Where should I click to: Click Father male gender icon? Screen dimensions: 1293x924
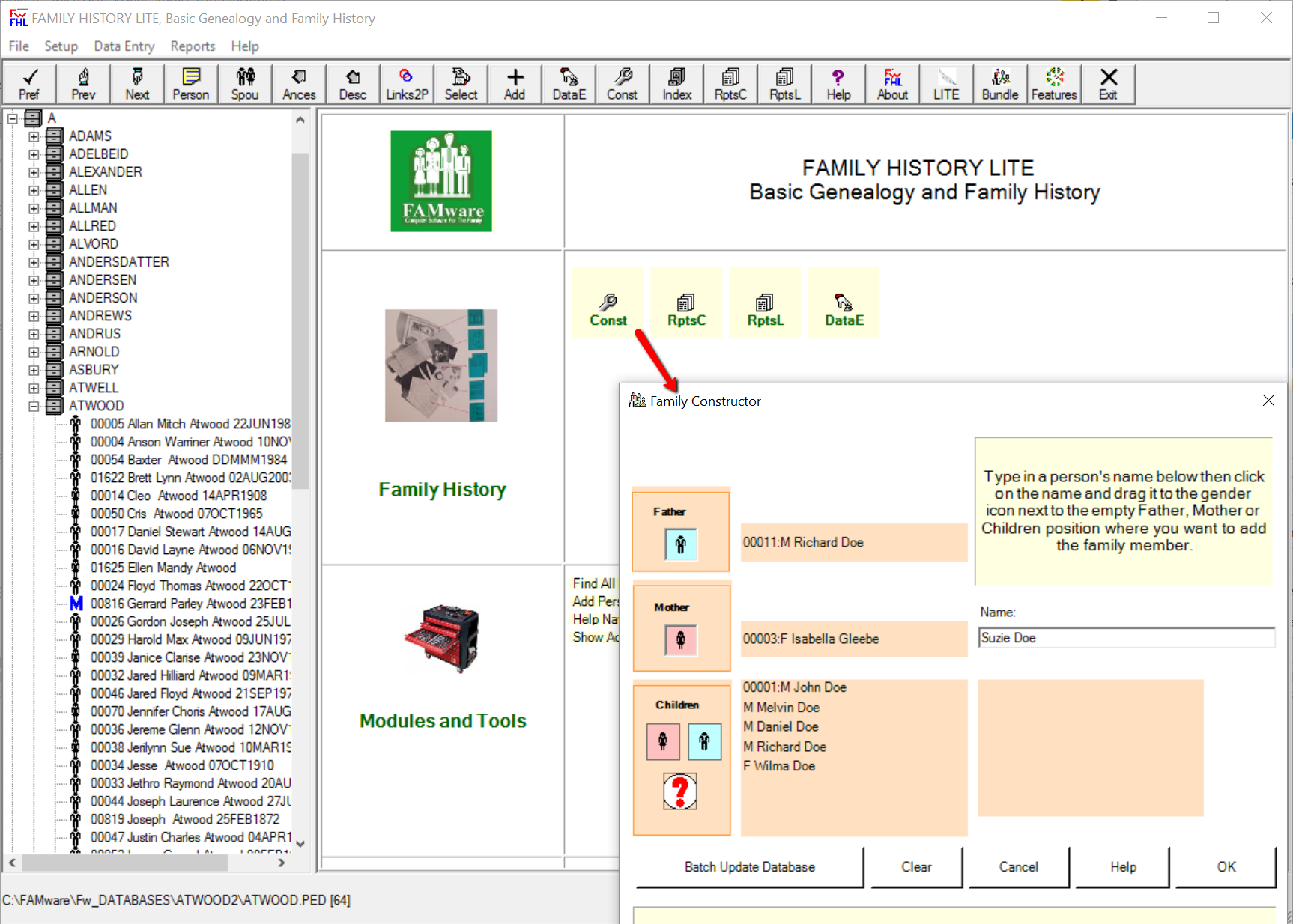pyautogui.click(x=681, y=544)
